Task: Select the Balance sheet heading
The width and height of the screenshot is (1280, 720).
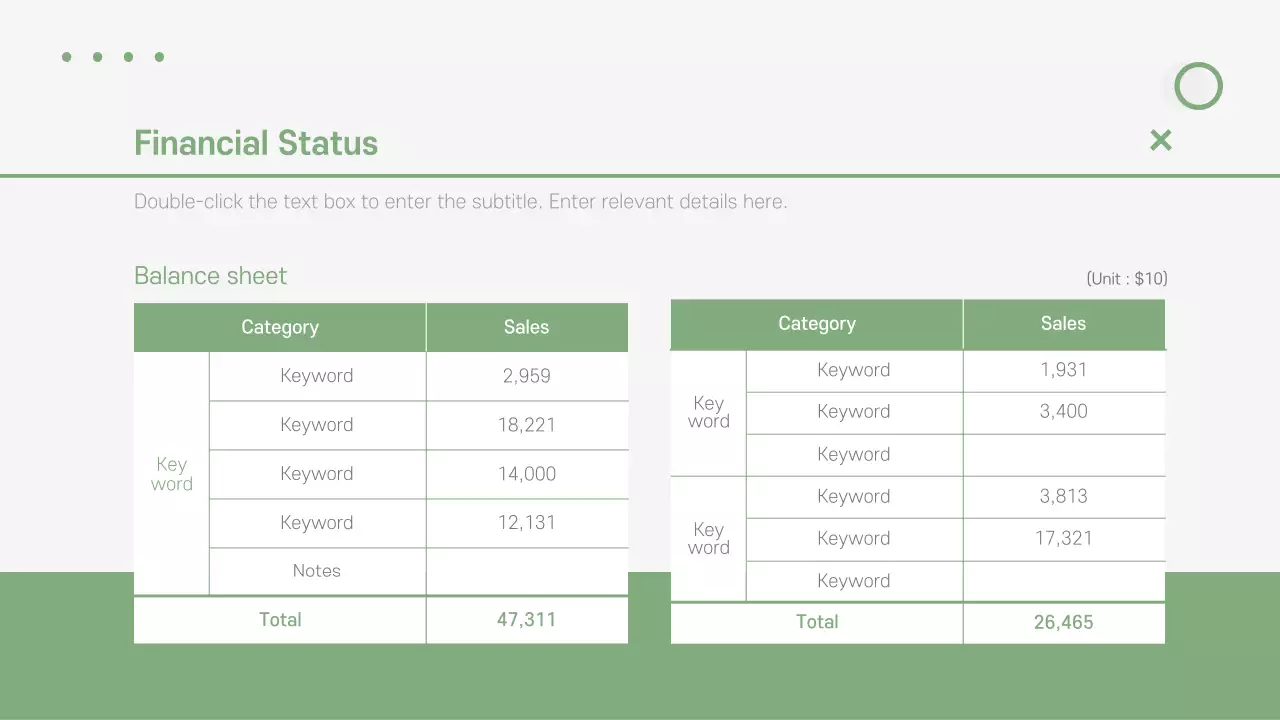Action: pyautogui.click(x=210, y=276)
